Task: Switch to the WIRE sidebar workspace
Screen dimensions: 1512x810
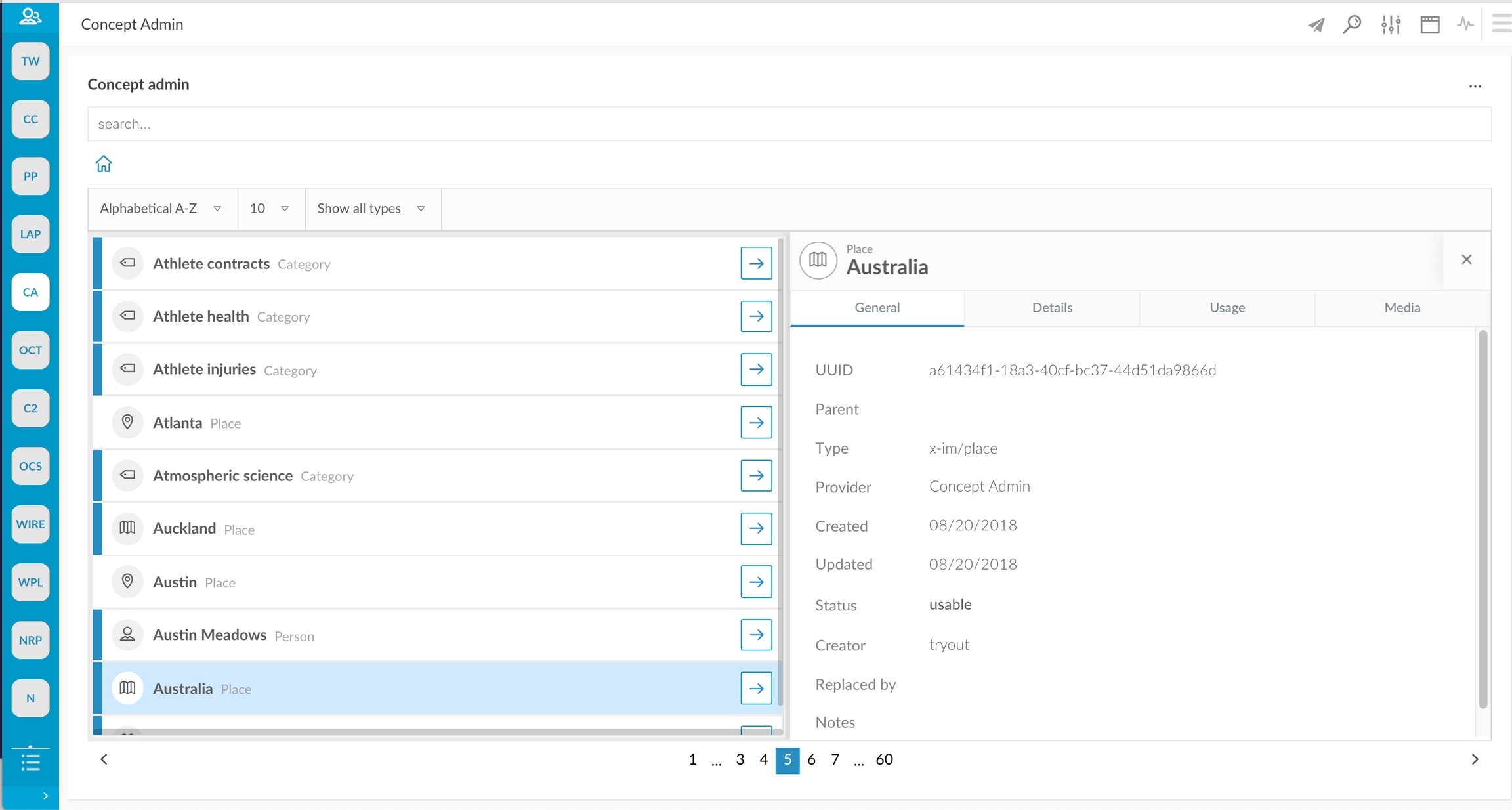Action: 30,524
